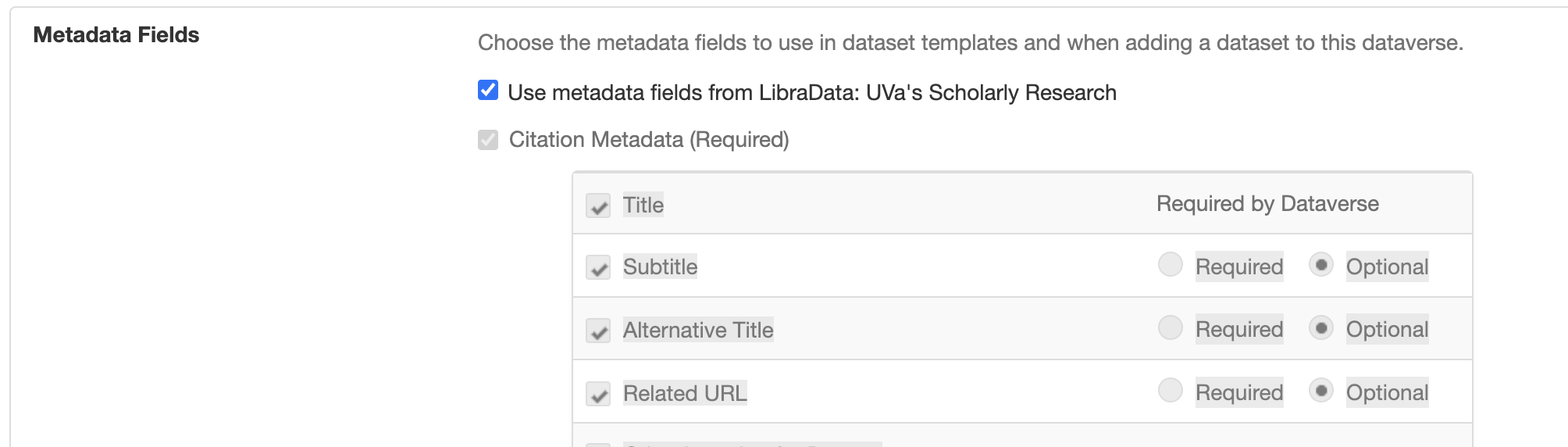Image resolution: width=1568 pixels, height=447 pixels.
Task: Toggle the Alternative Title field checkbox
Action: tap(598, 331)
